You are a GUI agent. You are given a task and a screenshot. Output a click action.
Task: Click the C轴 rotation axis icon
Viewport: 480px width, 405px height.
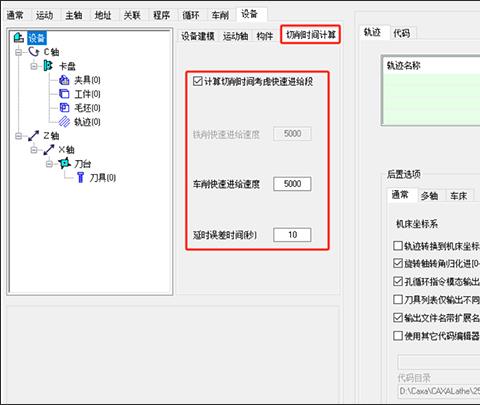[x=34, y=52]
